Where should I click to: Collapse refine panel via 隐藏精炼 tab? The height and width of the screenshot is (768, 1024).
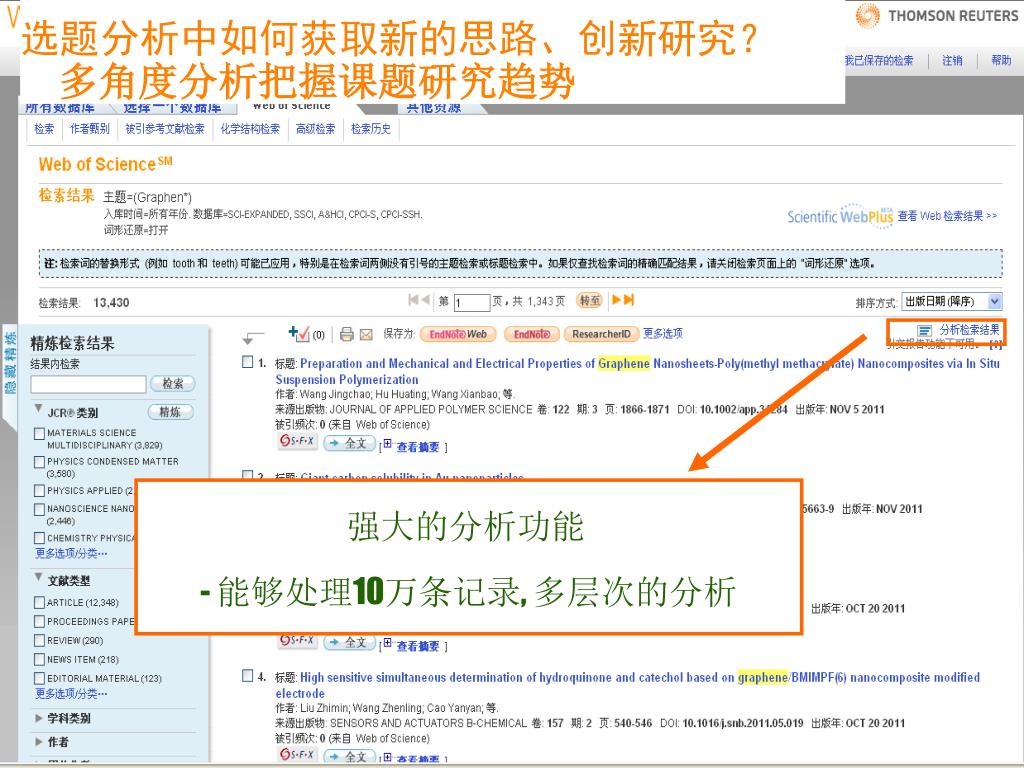[10, 362]
